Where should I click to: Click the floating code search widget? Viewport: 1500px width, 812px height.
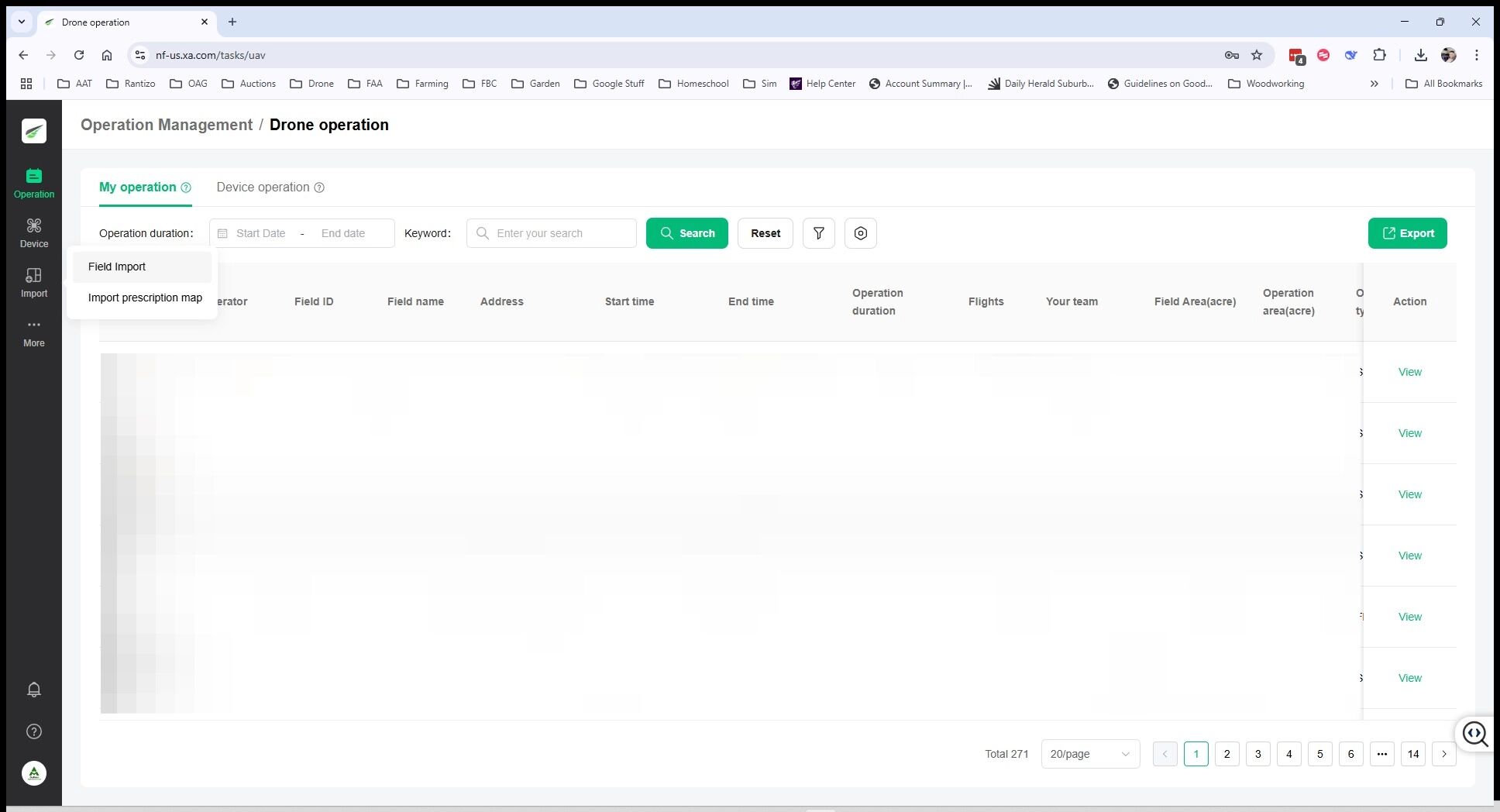1475,734
